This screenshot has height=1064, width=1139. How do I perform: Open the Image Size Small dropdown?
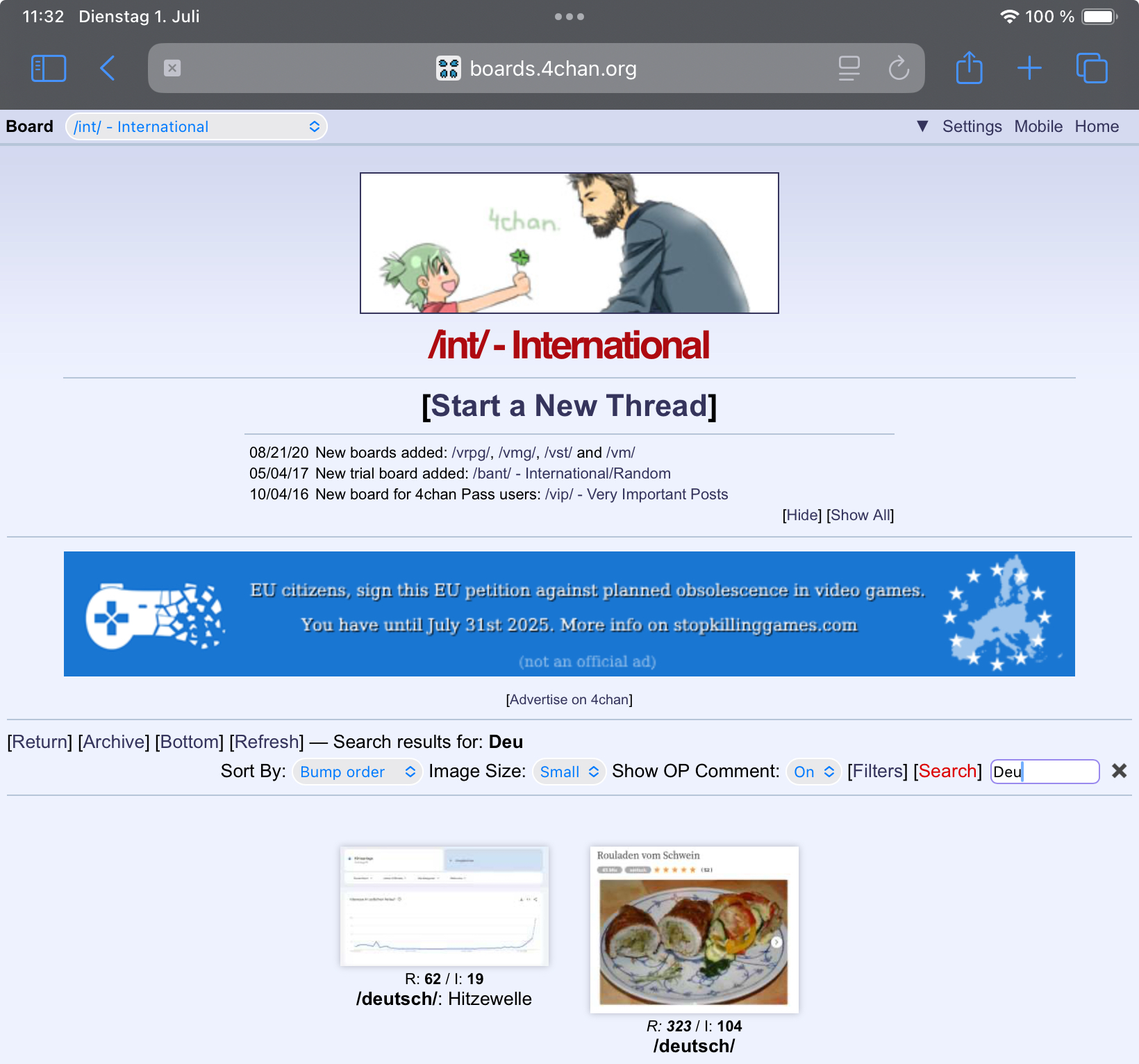[569, 772]
